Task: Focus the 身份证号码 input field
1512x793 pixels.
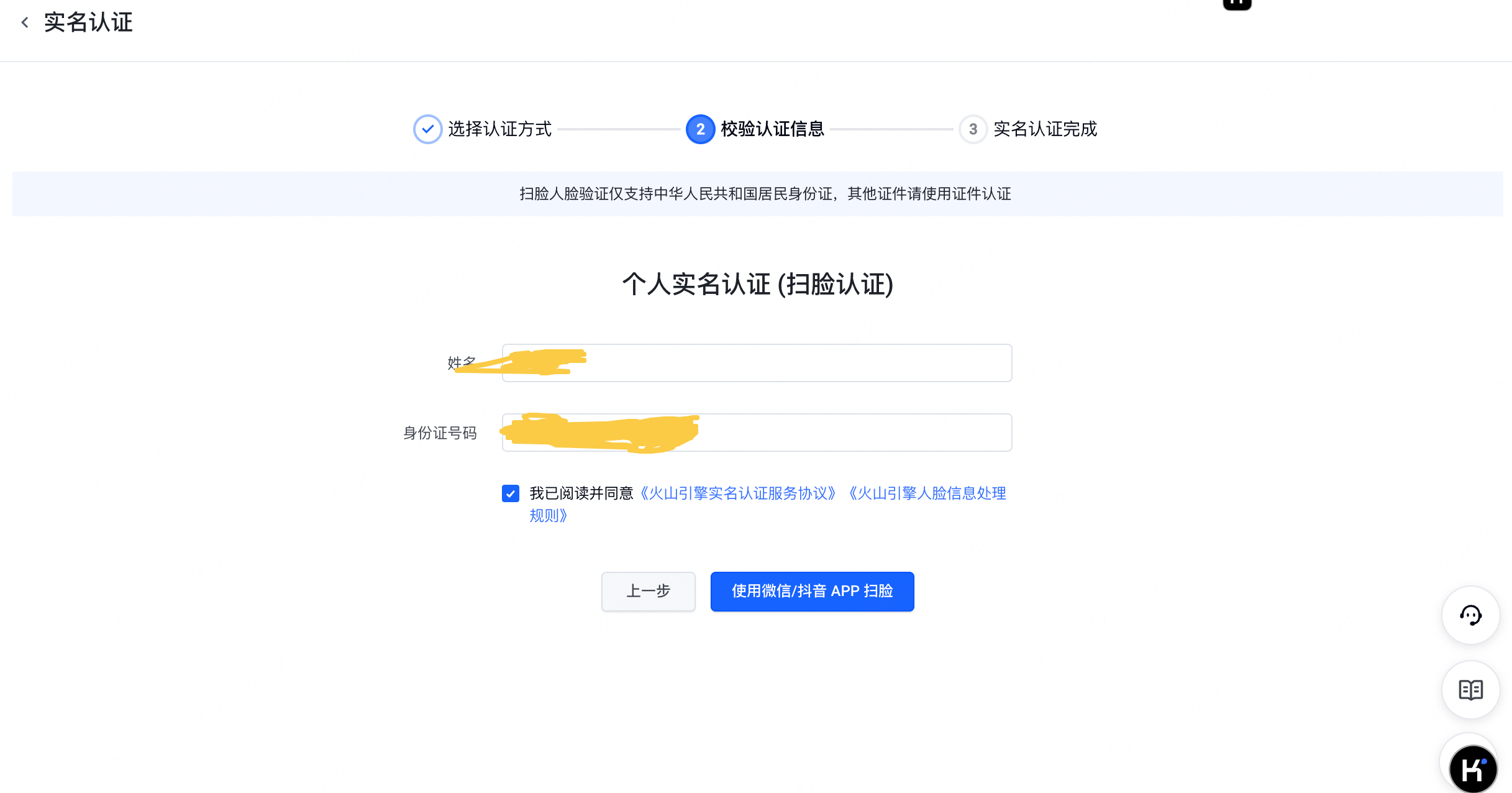Action: (757, 433)
